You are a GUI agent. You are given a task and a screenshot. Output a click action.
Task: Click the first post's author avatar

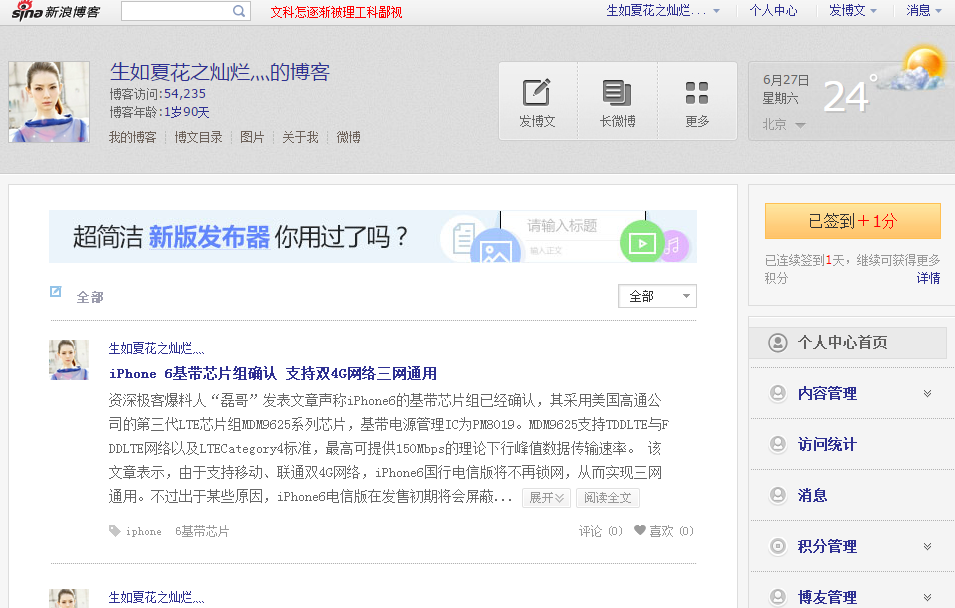coord(69,360)
